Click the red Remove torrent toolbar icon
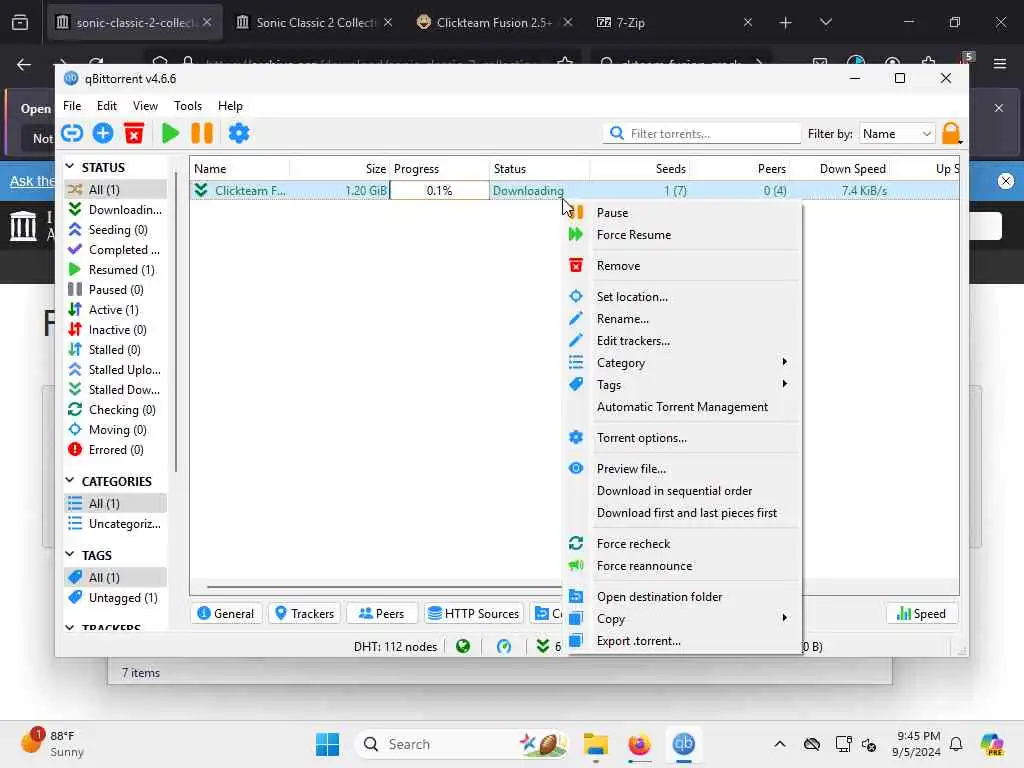 point(134,133)
